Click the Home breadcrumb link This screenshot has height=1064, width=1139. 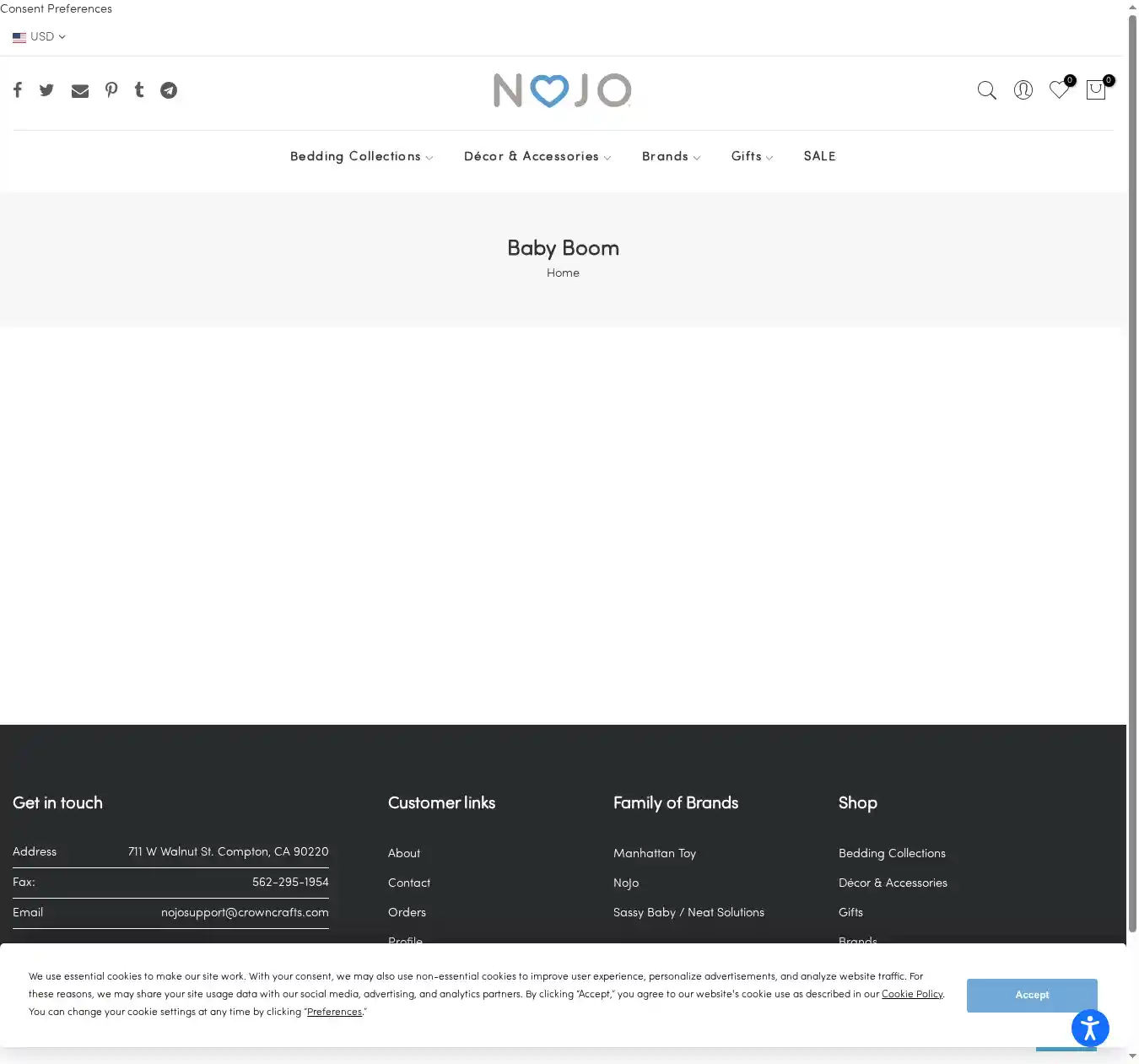563,273
